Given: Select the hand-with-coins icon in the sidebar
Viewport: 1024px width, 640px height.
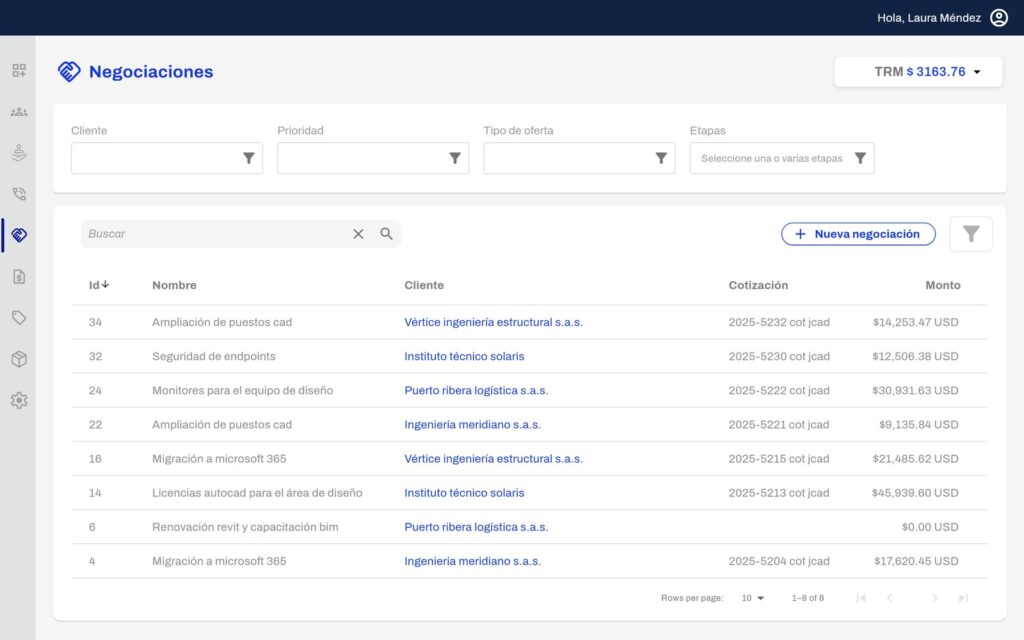Looking at the screenshot, I should [19, 153].
